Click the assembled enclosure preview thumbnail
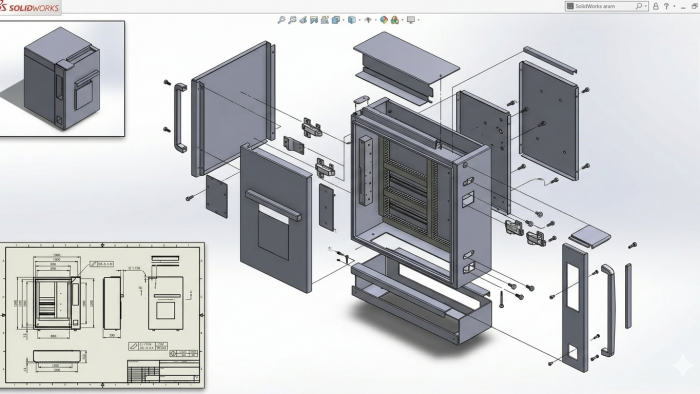This screenshot has height=394, width=700. [62, 78]
